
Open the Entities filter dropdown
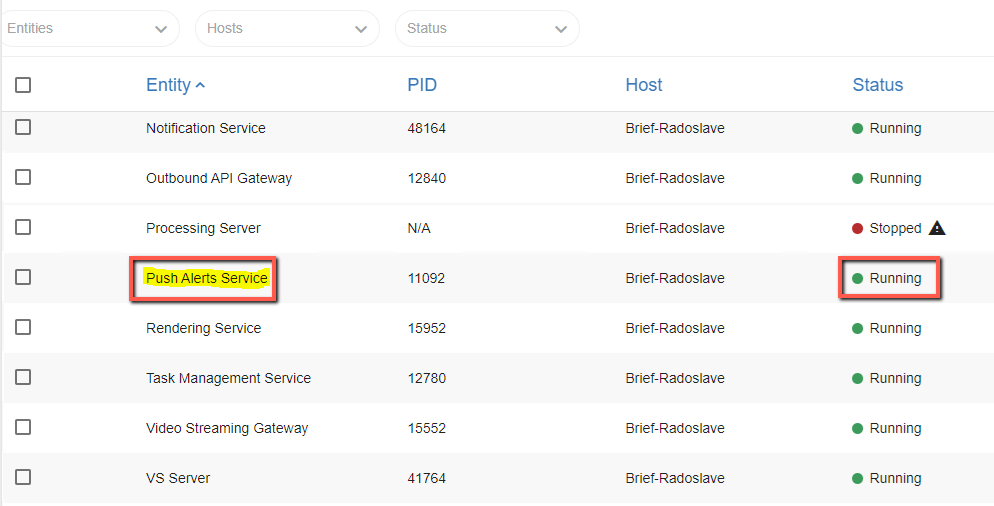(x=90, y=29)
